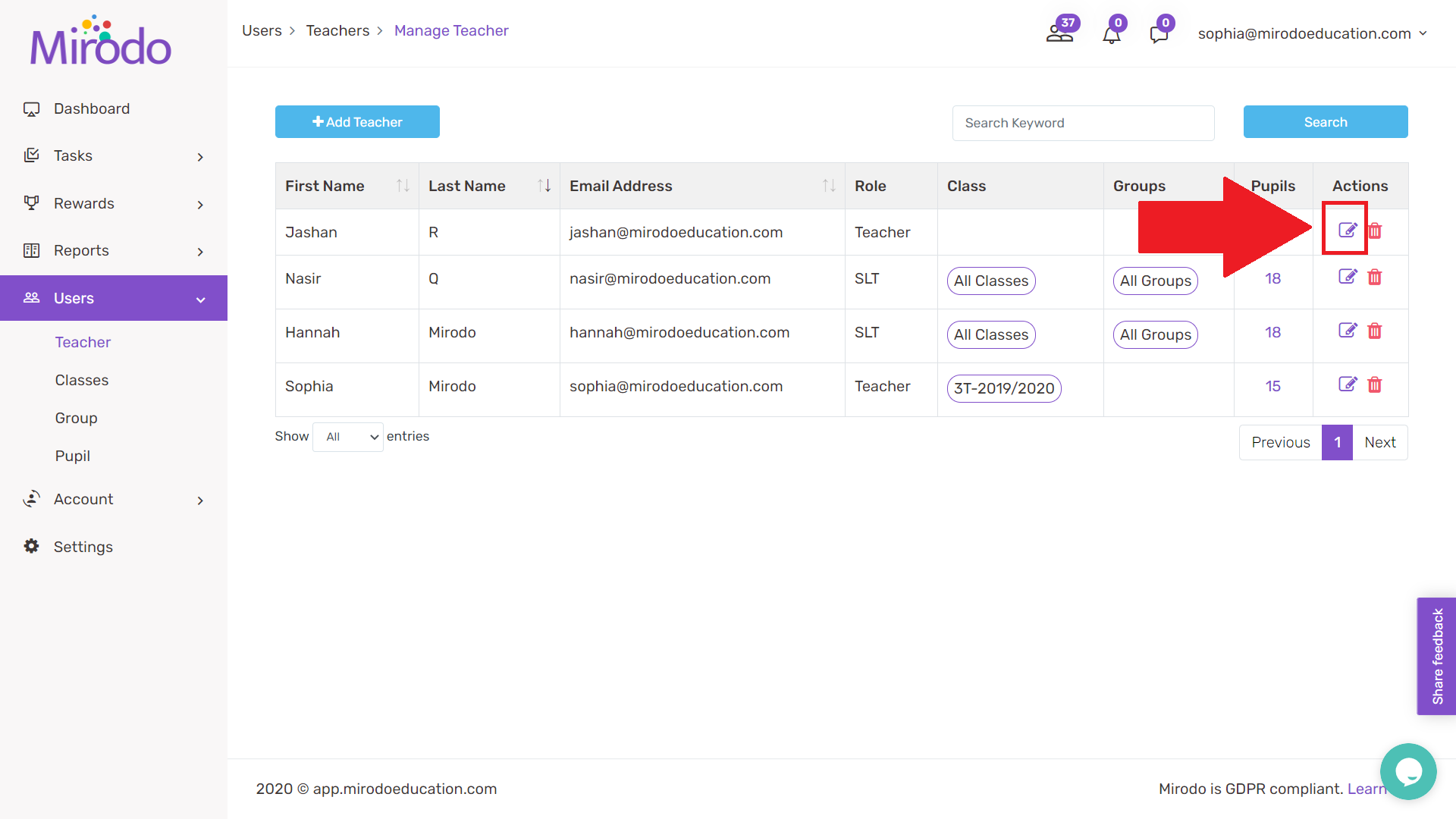This screenshot has height=819, width=1456.
Task: Edit teacher Sophia using the pencil icon
Action: coord(1347,384)
